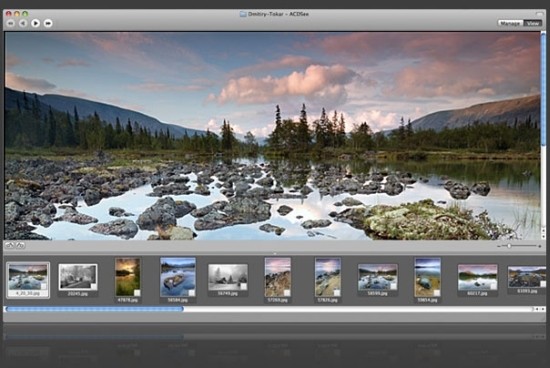Tick the tag checkbox on the 58595.jpg thumbnail

click(x=393, y=287)
